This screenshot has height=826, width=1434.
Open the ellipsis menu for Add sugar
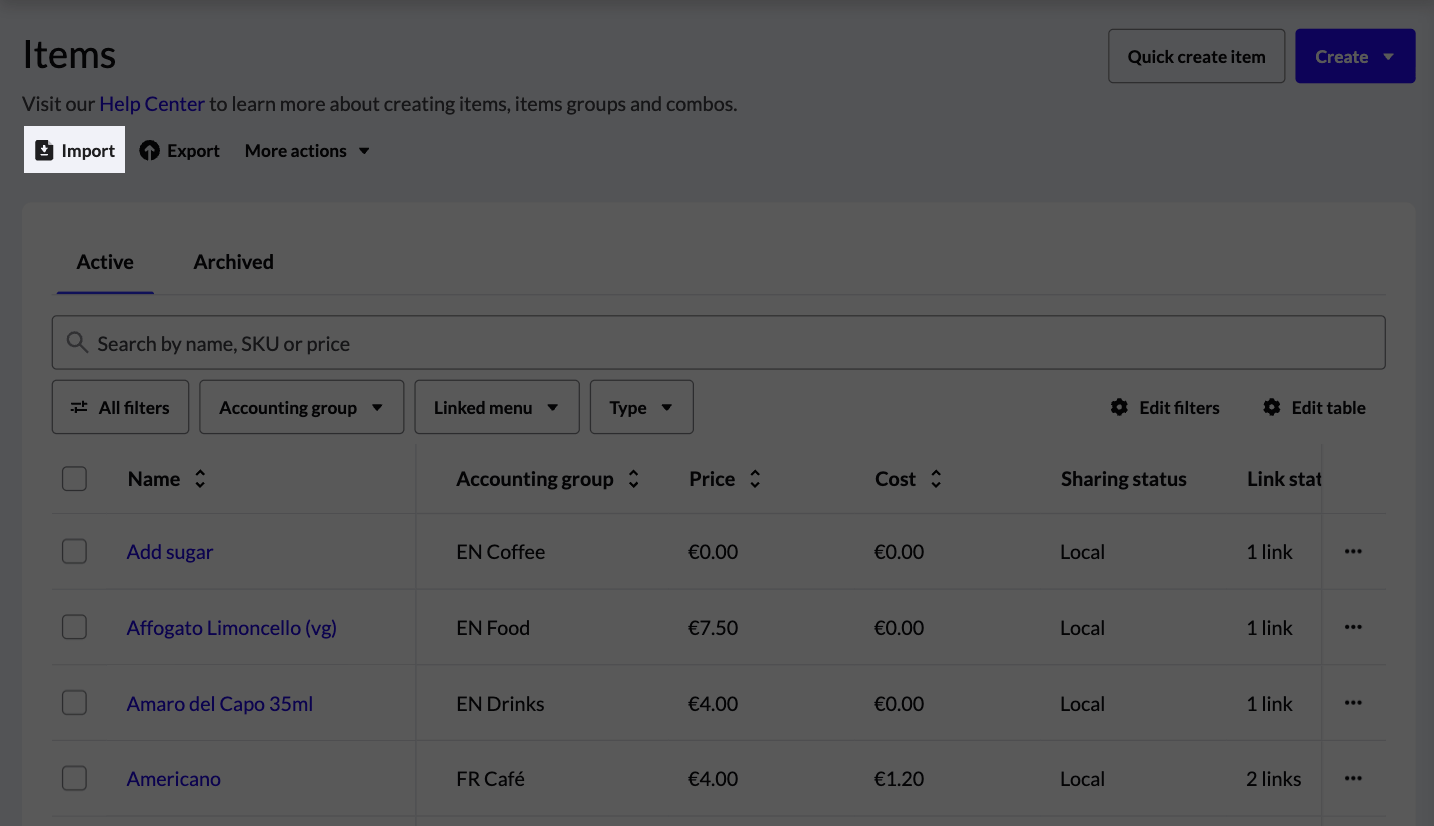pyautogui.click(x=1353, y=550)
